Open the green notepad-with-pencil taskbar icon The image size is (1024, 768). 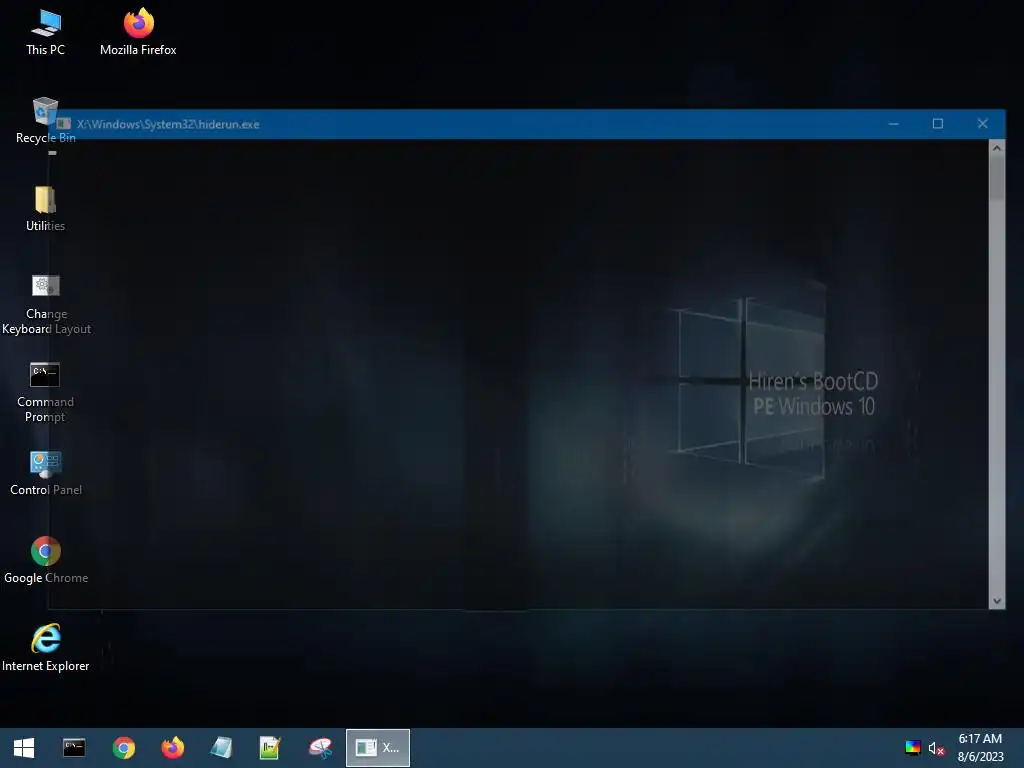pyautogui.click(x=270, y=748)
